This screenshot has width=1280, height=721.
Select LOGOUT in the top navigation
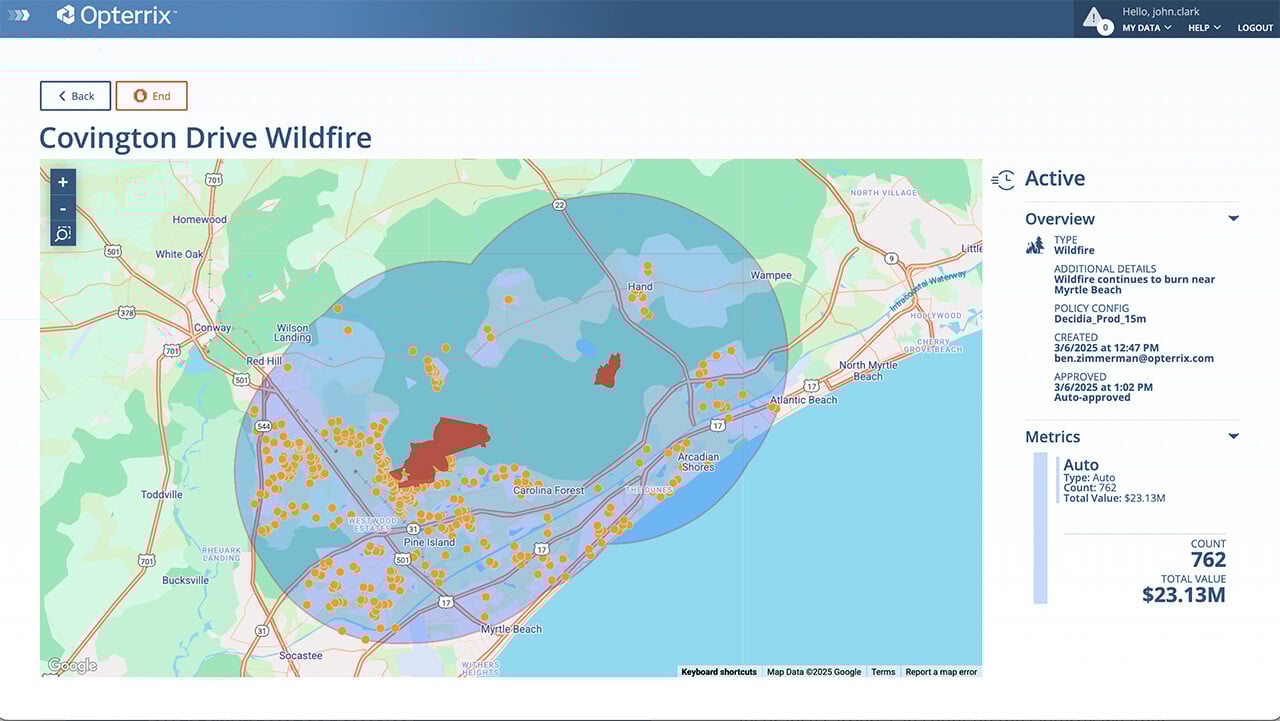[x=1255, y=27]
